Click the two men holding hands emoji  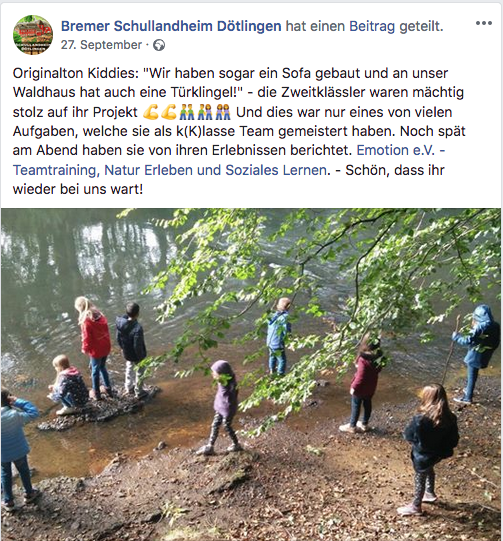[x=187, y=112]
